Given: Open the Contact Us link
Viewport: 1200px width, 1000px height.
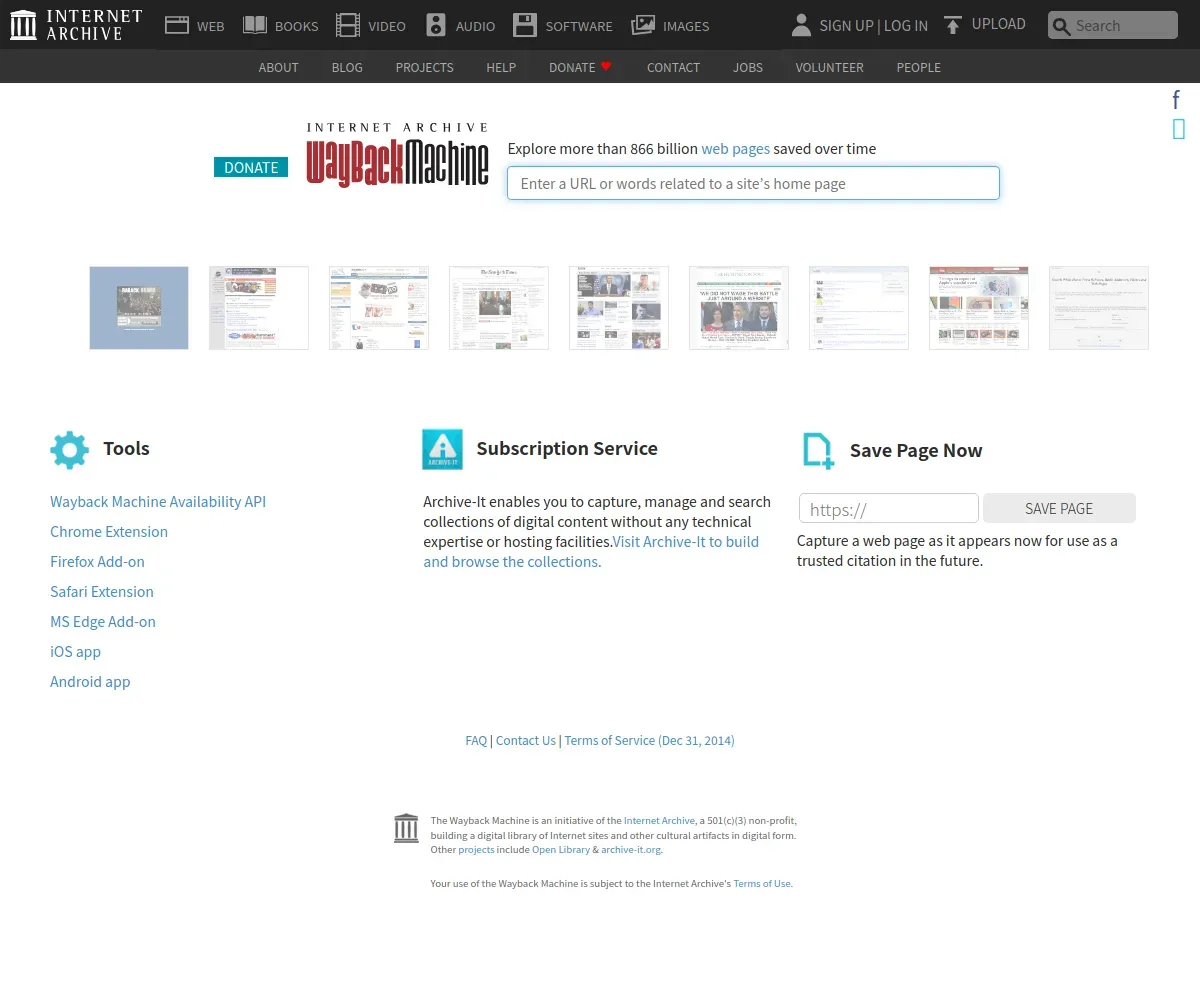Looking at the screenshot, I should tap(525, 741).
